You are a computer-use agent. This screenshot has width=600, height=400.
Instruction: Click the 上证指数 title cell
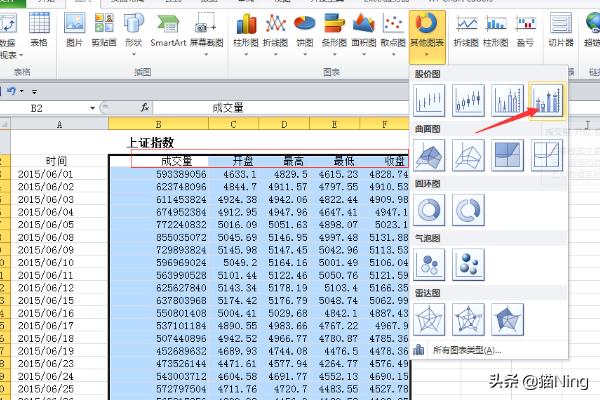pos(150,143)
